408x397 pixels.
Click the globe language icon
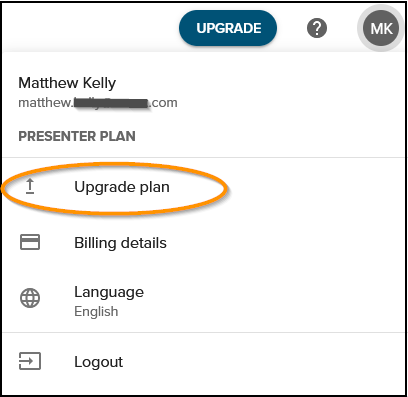tap(30, 298)
